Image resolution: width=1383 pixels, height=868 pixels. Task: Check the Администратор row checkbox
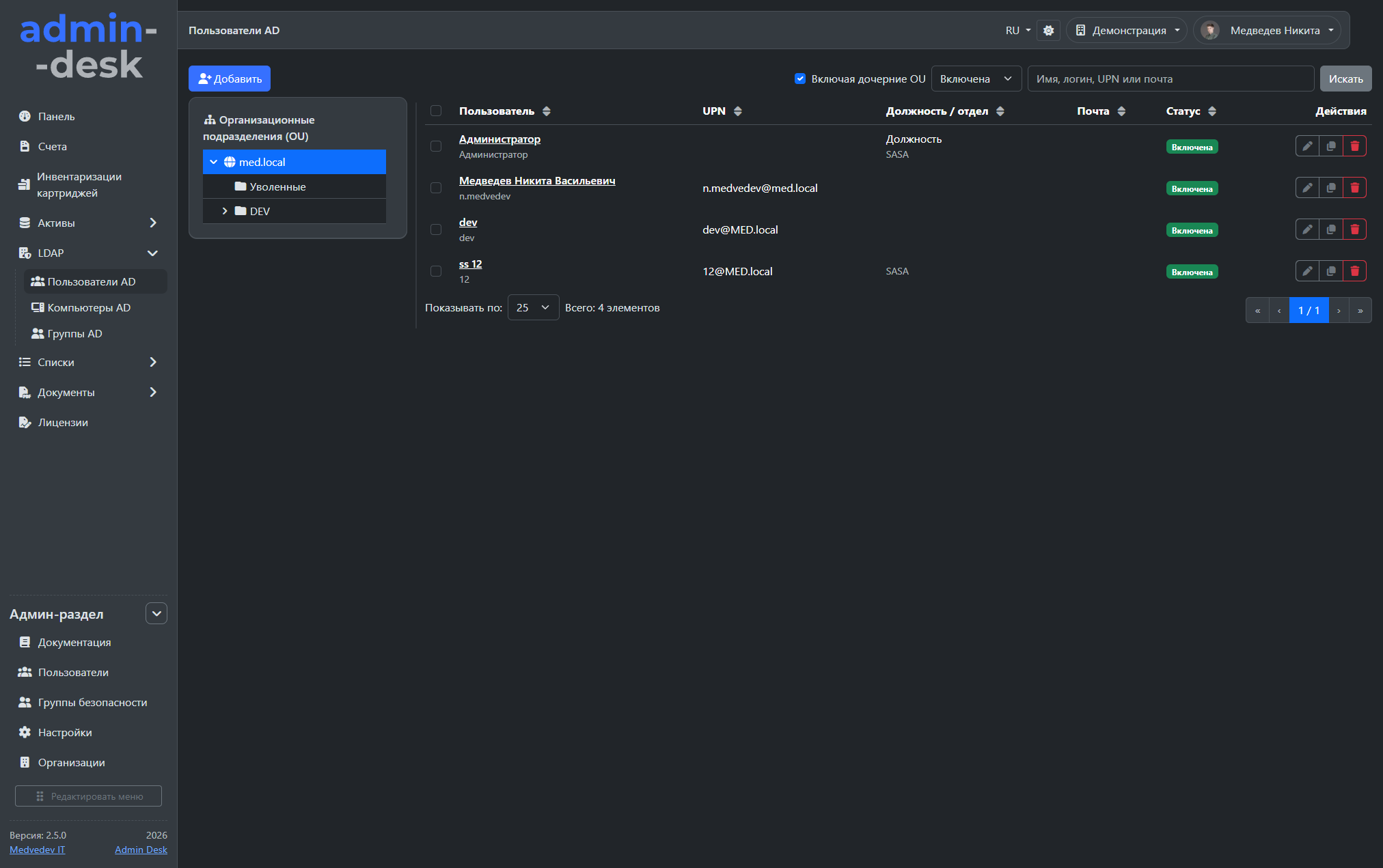point(436,146)
